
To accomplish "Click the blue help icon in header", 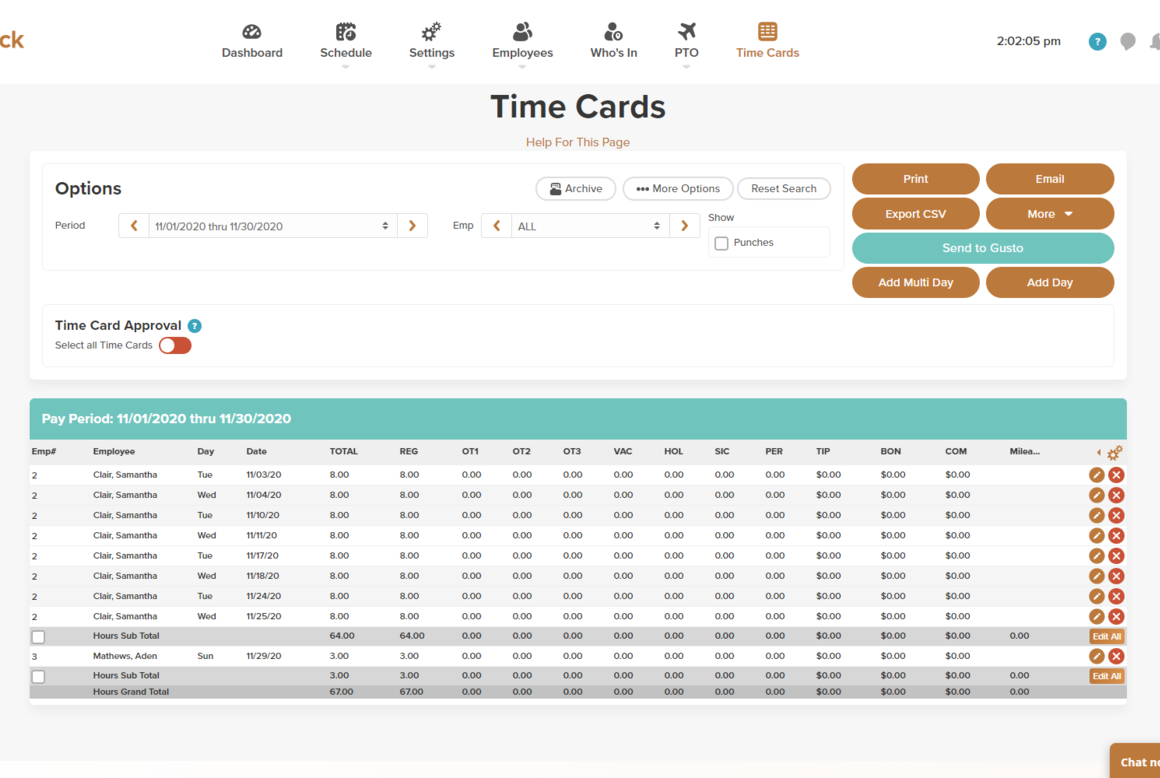I will [x=1097, y=41].
